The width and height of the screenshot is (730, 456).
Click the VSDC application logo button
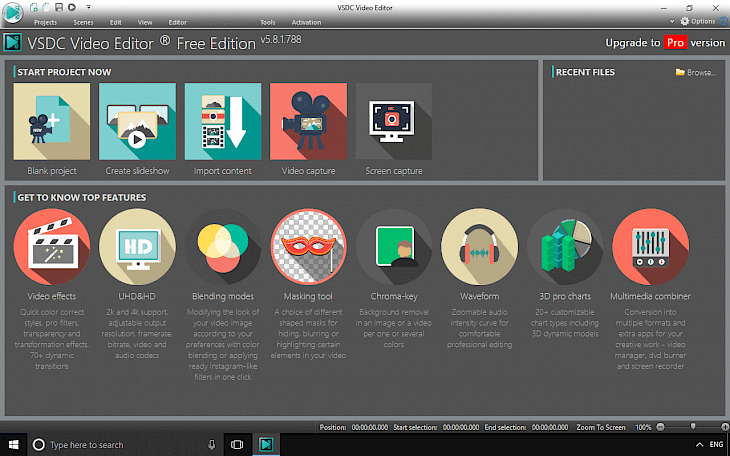[x=12, y=13]
